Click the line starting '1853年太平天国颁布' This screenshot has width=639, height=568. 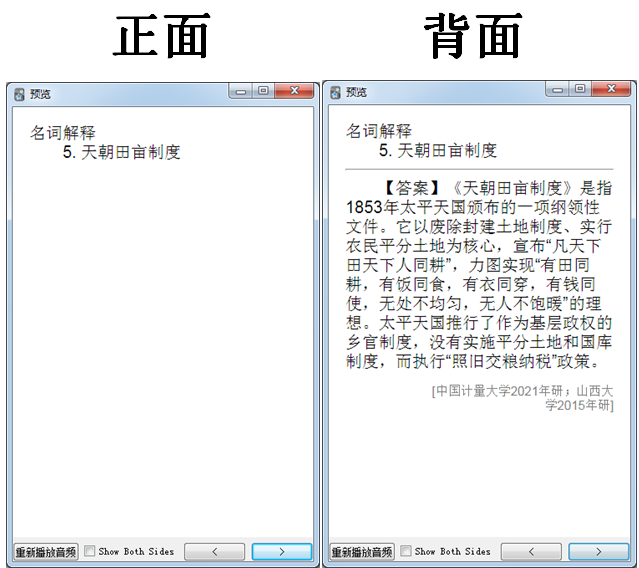[473, 207]
